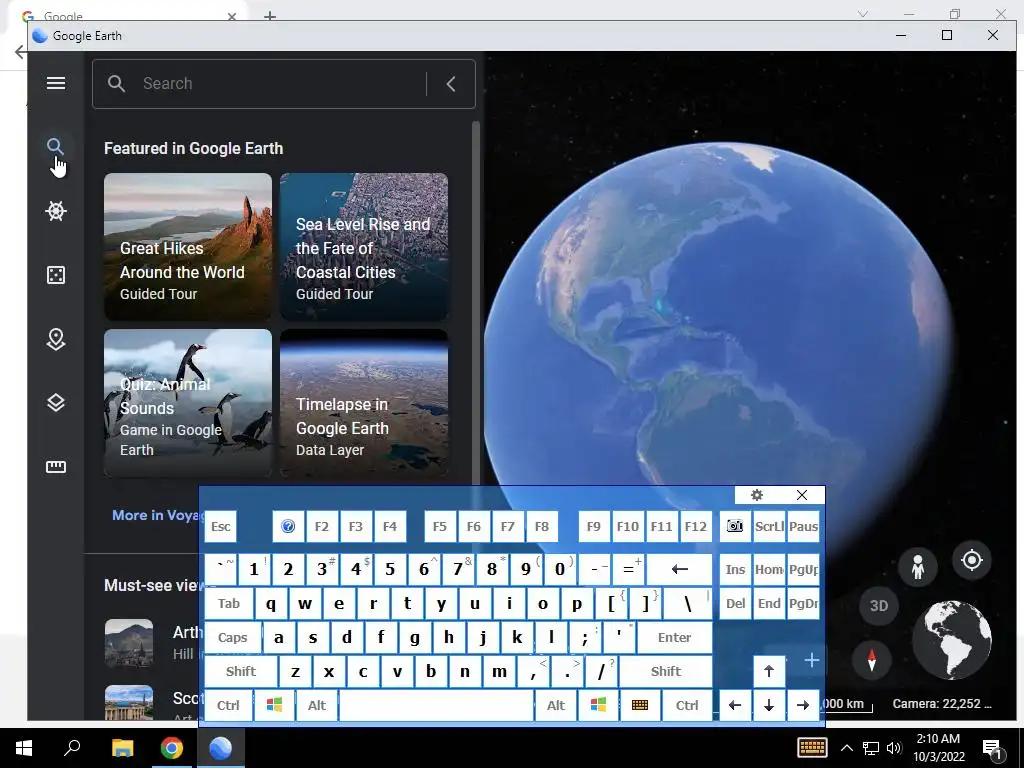Viewport: 1024px width, 768px height.
Task: Tap the screenshot camera key
Action: (x=735, y=526)
